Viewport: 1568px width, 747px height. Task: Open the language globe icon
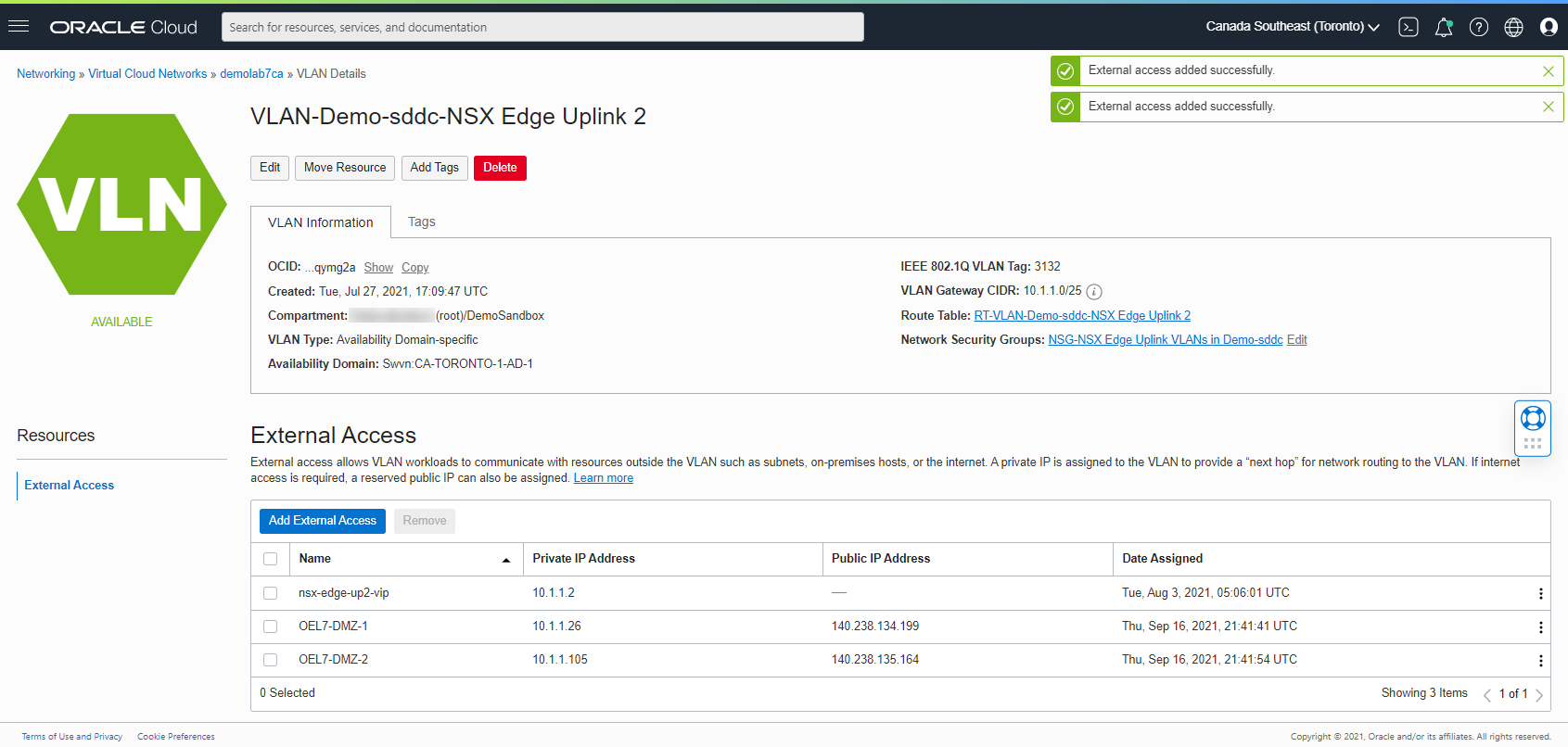[x=1514, y=27]
